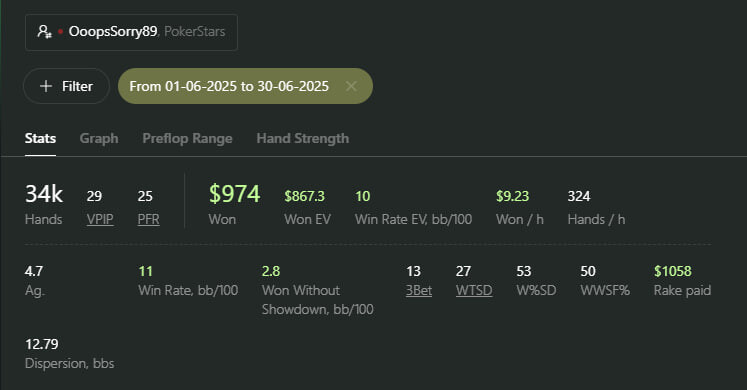Click the Dispersion, bbs stat

click(70, 354)
